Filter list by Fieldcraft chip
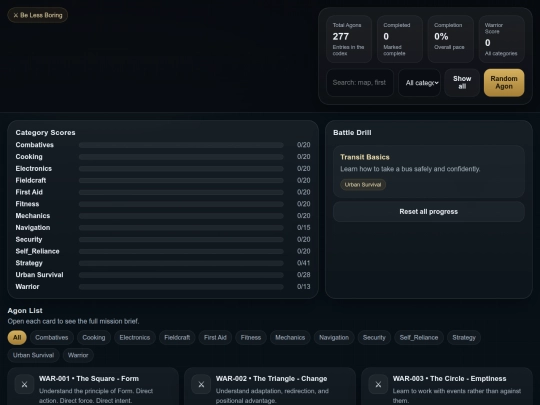Image resolution: width=540 pixels, height=405 pixels. [177, 338]
